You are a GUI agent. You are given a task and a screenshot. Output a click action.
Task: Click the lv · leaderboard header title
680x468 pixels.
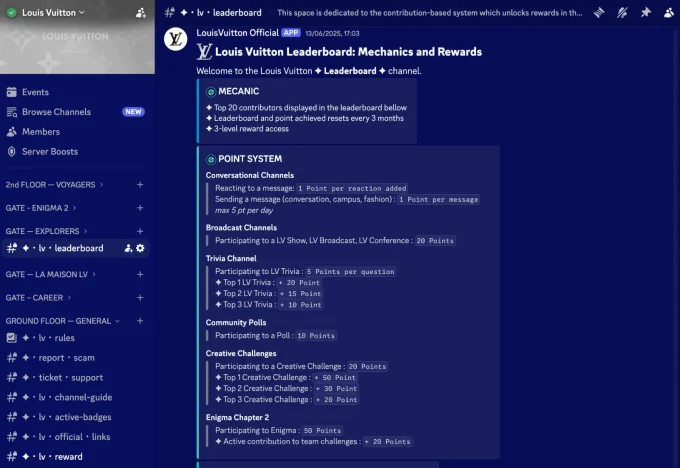(221, 13)
